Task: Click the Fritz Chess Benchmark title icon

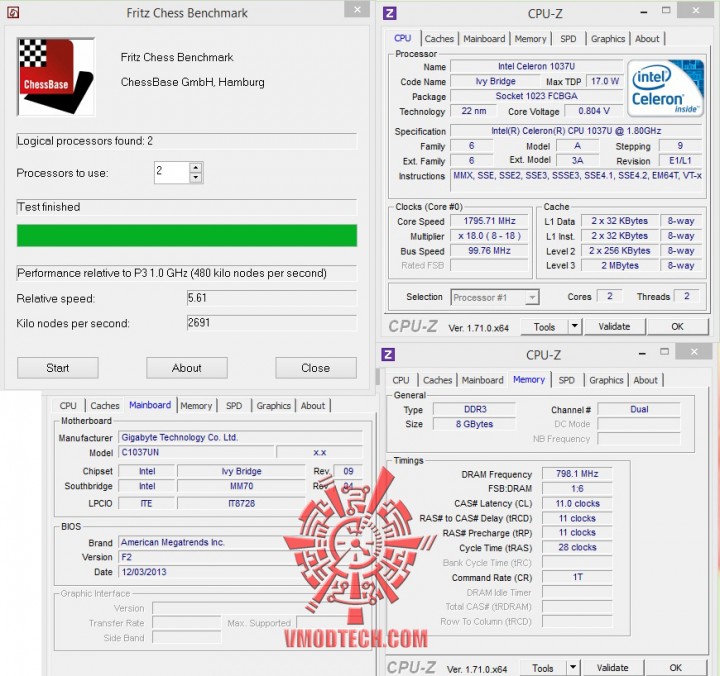Action: 13,12
